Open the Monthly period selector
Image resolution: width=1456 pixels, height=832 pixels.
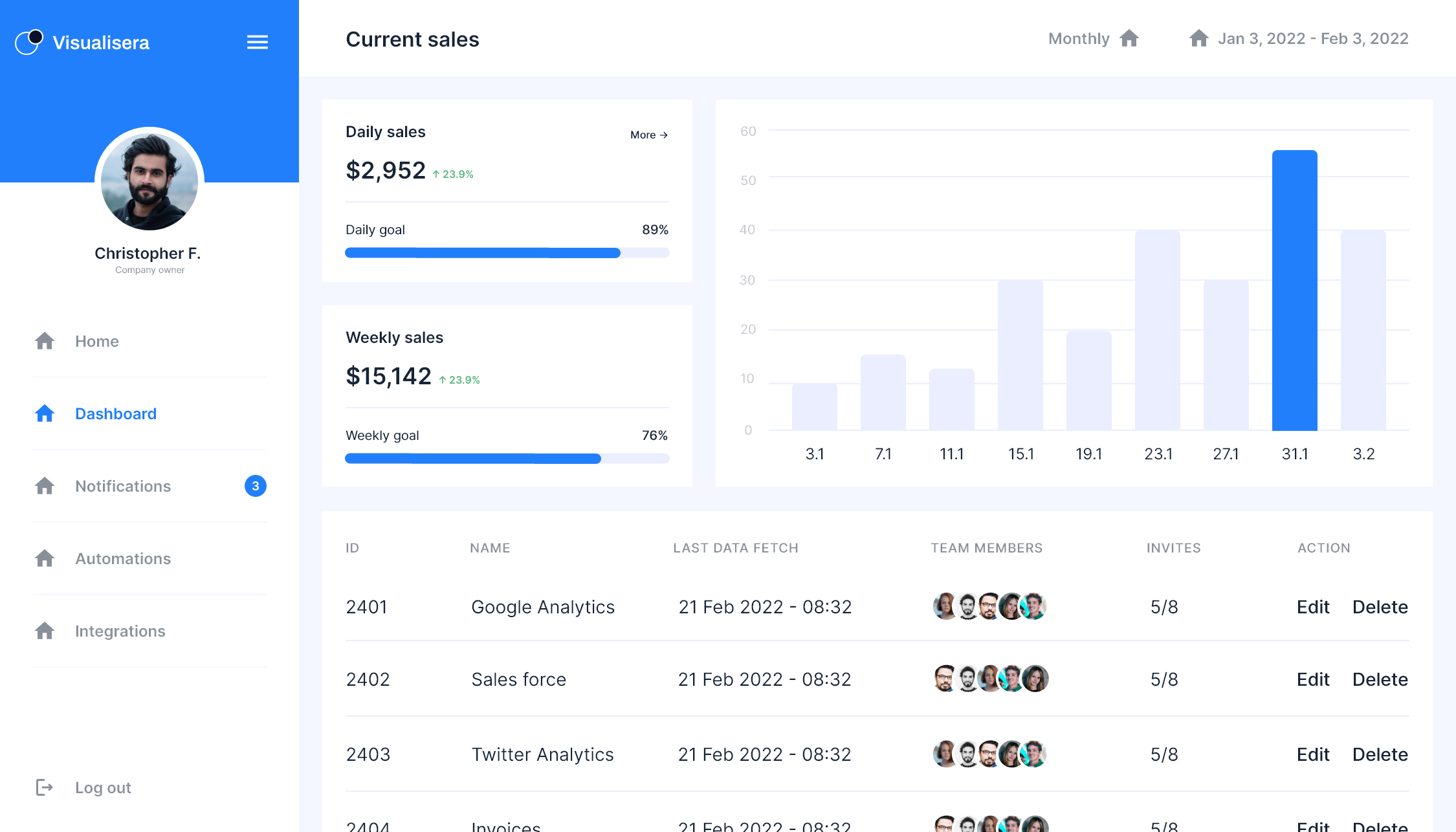(x=1079, y=39)
